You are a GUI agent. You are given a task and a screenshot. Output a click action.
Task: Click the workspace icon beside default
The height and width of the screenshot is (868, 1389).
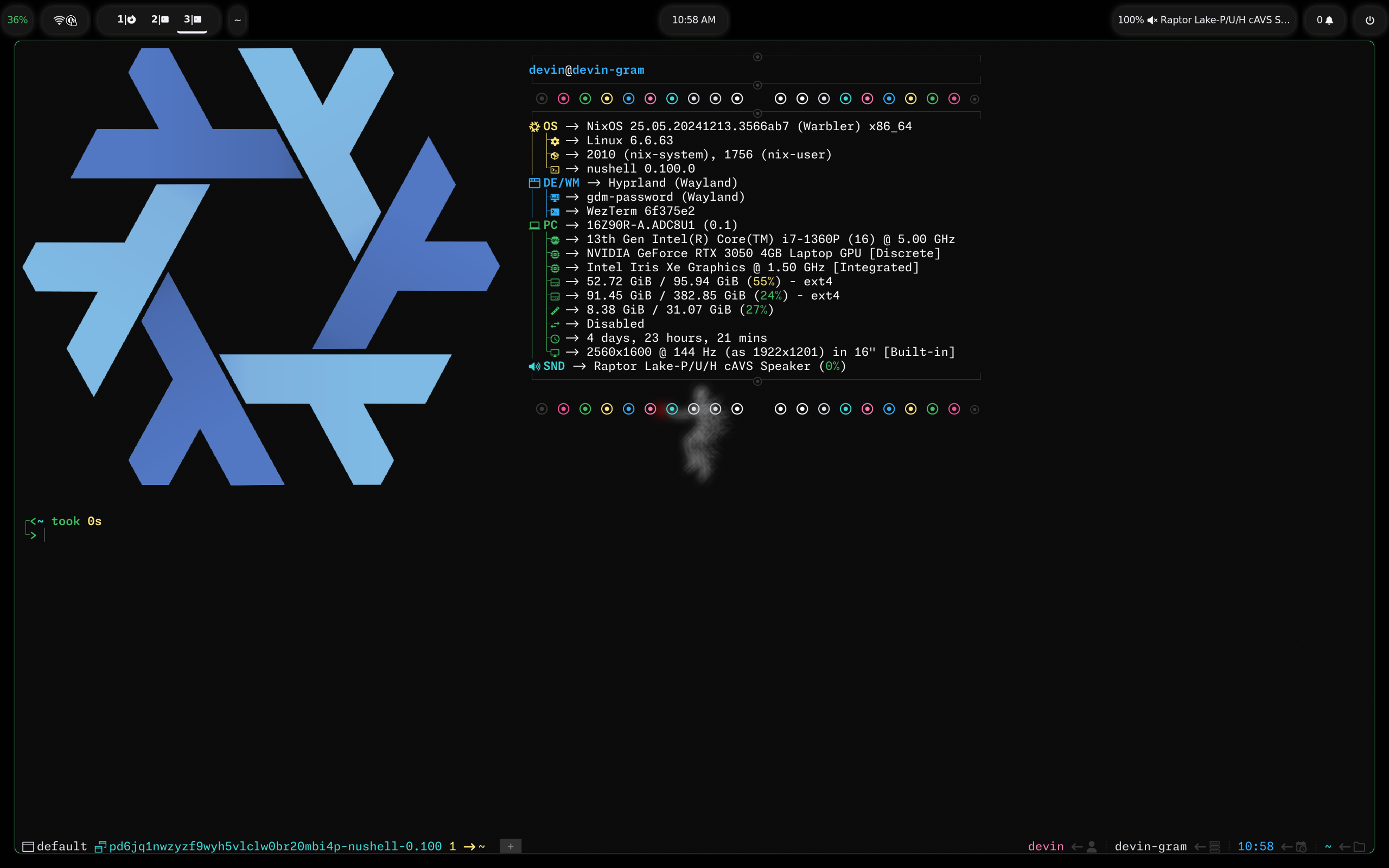28,846
